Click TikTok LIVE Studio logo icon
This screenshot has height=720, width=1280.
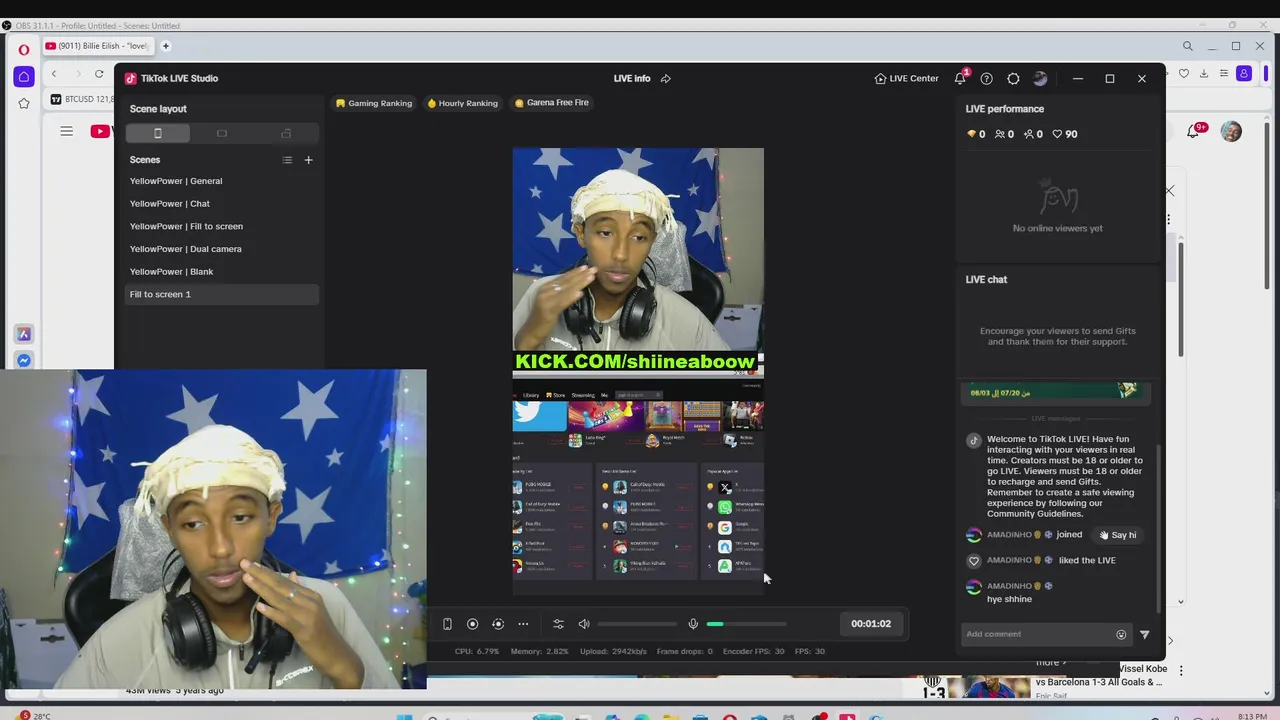coord(130,78)
